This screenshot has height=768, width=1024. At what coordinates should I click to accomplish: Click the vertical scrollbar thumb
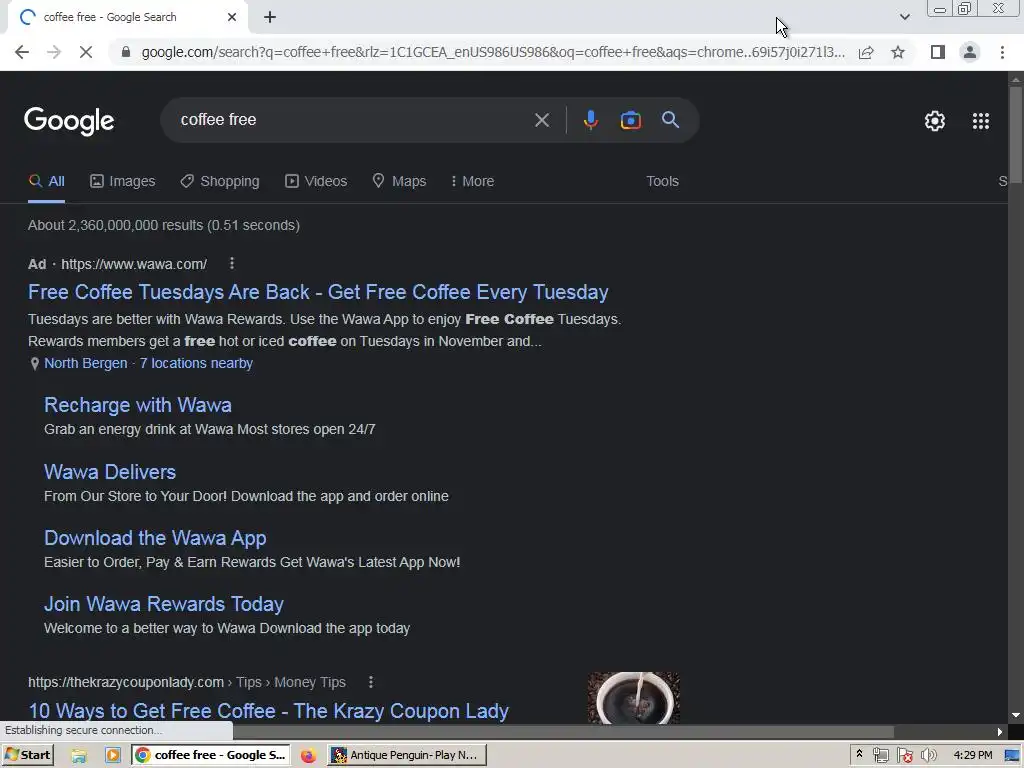pos(1016,134)
